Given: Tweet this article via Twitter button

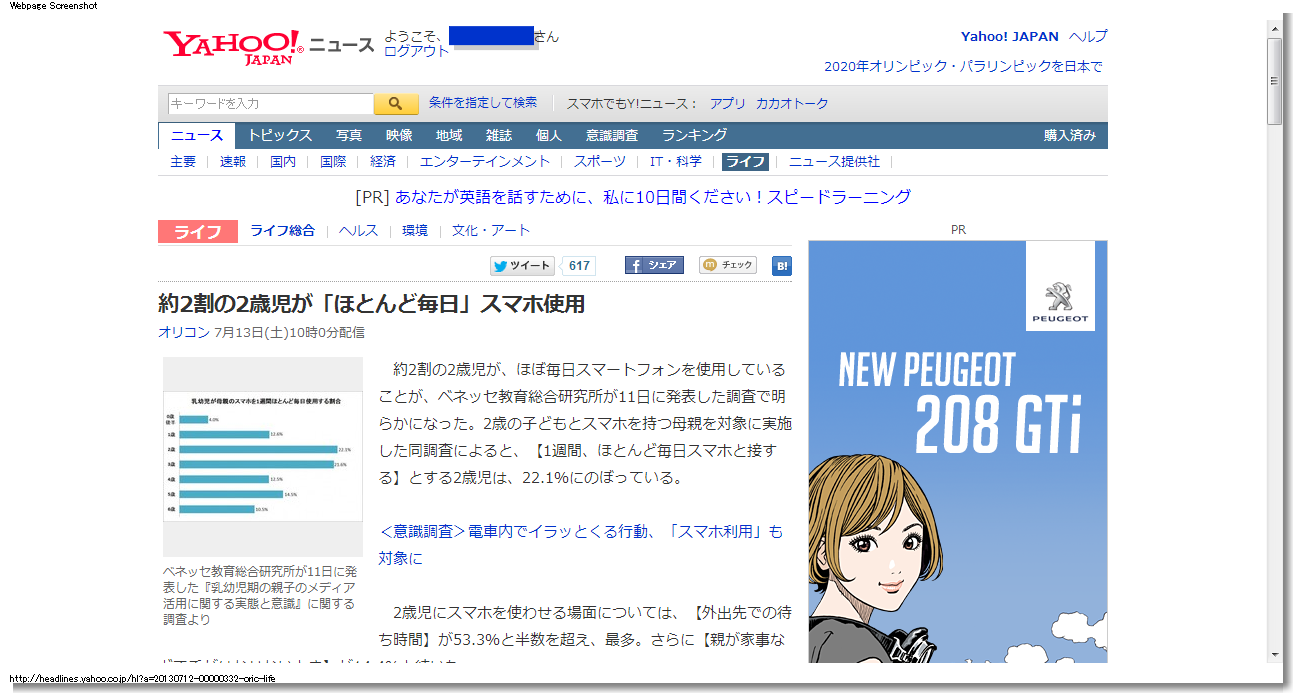Looking at the screenshot, I should point(522,265).
